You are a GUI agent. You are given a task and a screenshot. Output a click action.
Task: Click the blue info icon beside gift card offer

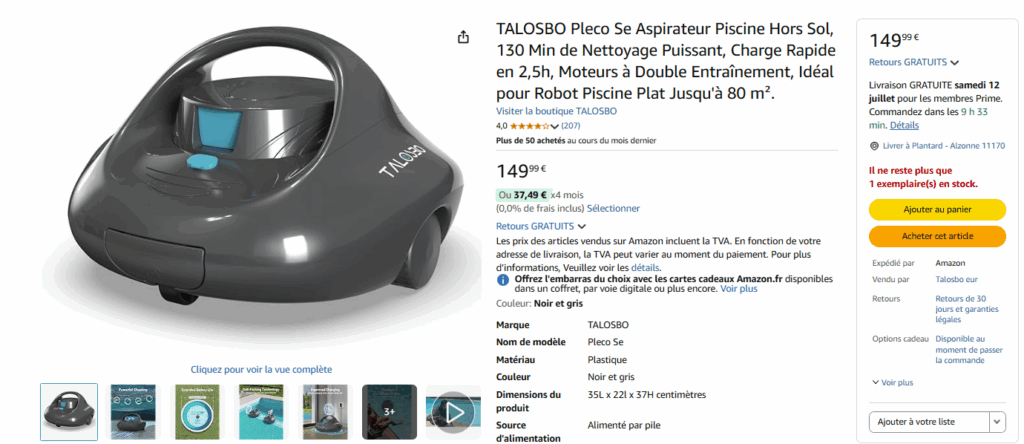tap(503, 280)
